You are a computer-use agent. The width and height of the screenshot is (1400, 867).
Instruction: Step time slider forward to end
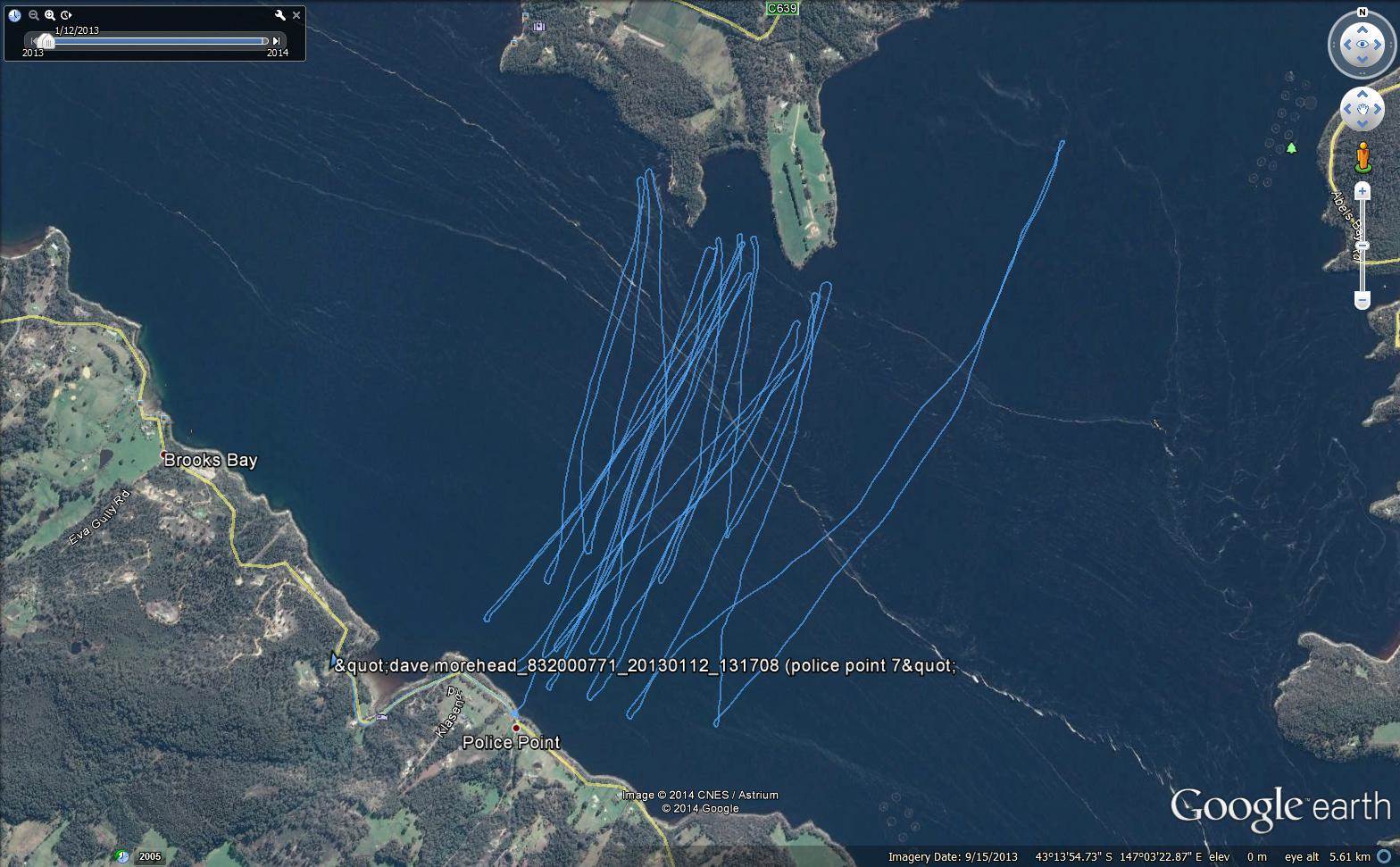[x=277, y=40]
